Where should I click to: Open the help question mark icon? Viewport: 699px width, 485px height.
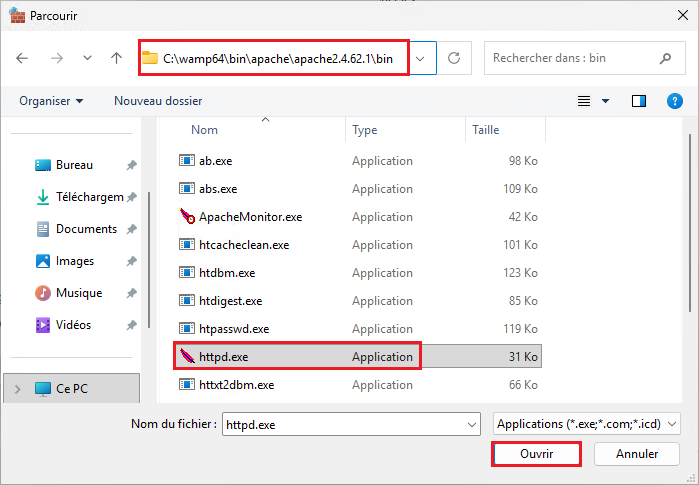[674, 101]
